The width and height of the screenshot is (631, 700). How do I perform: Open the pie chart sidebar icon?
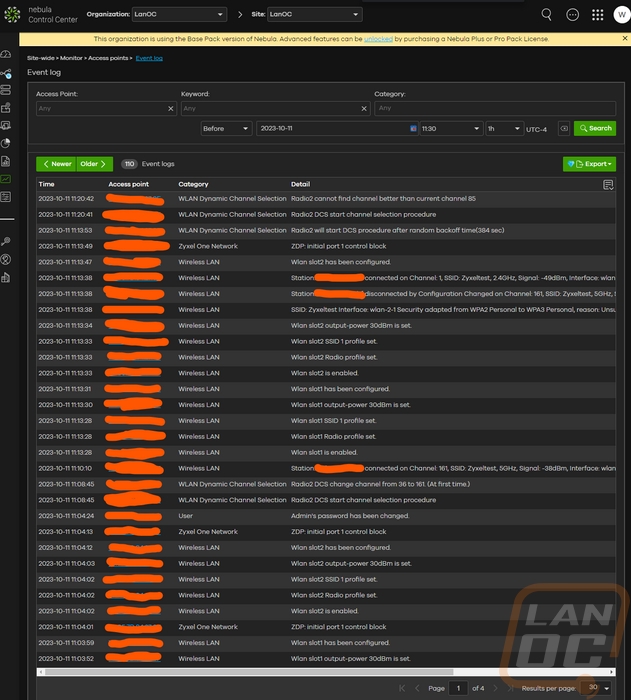[6, 143]
